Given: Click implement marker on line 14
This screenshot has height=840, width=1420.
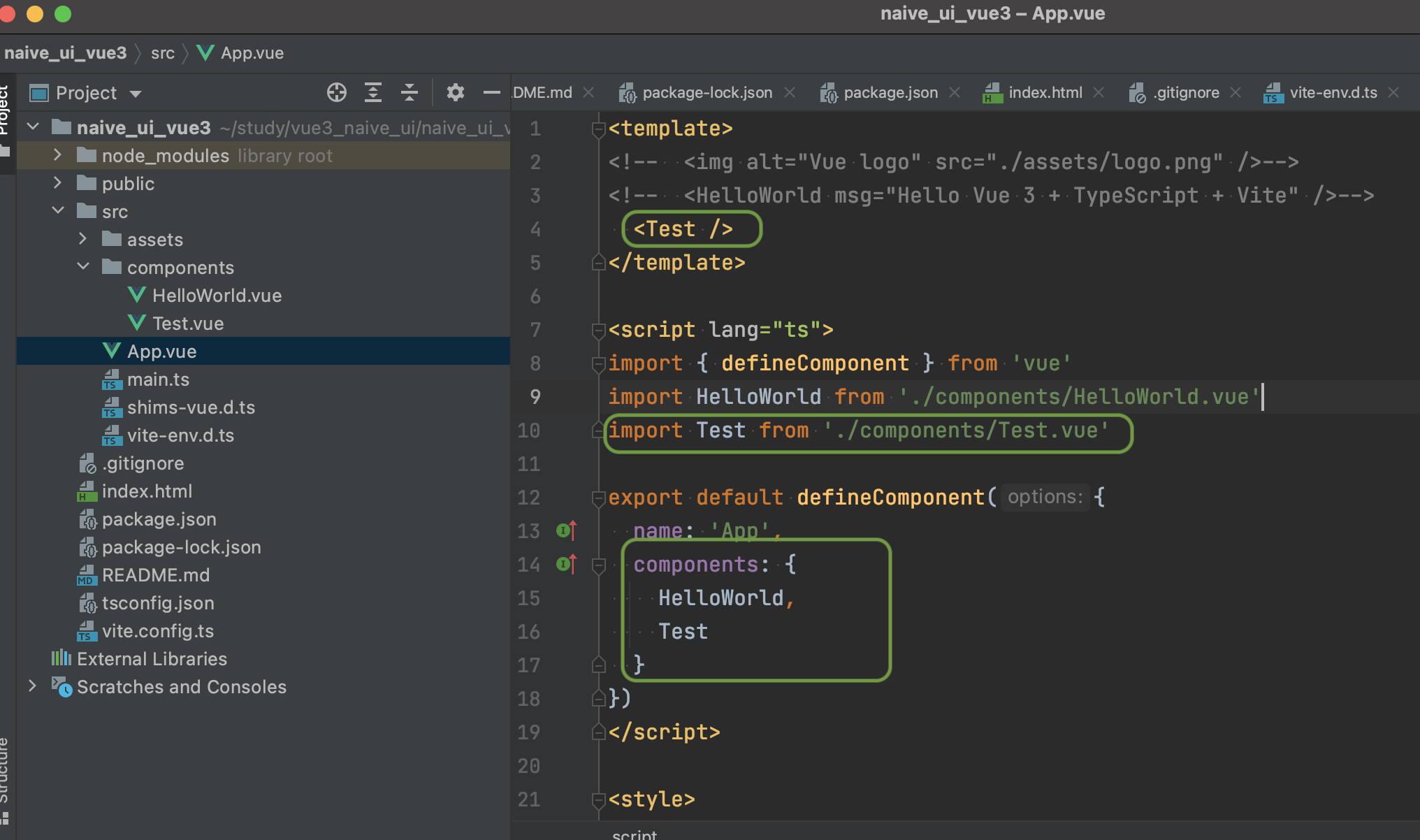Looking at the screenshot, I should (x=566, y=564).
